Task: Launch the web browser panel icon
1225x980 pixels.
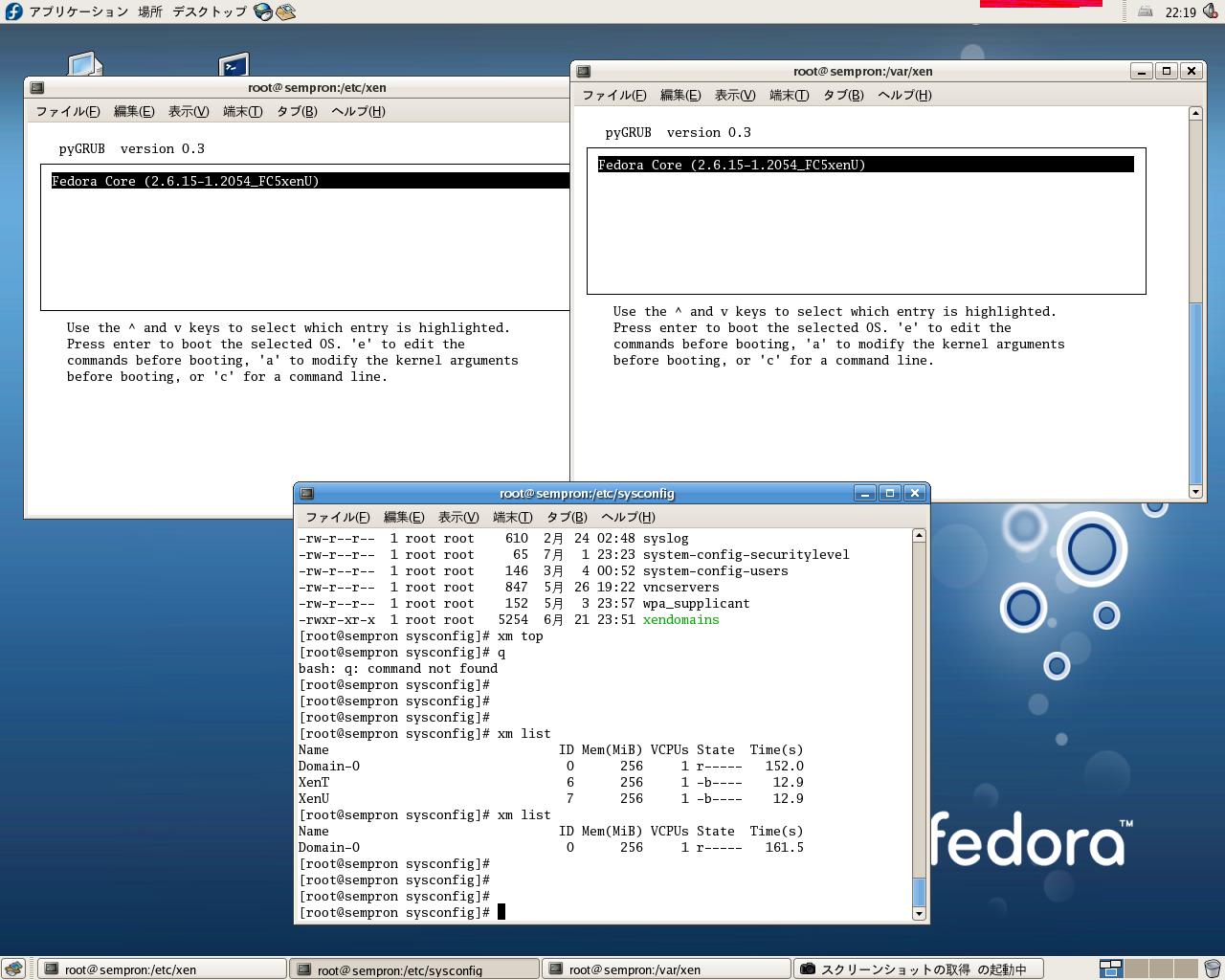Action: 263,11
